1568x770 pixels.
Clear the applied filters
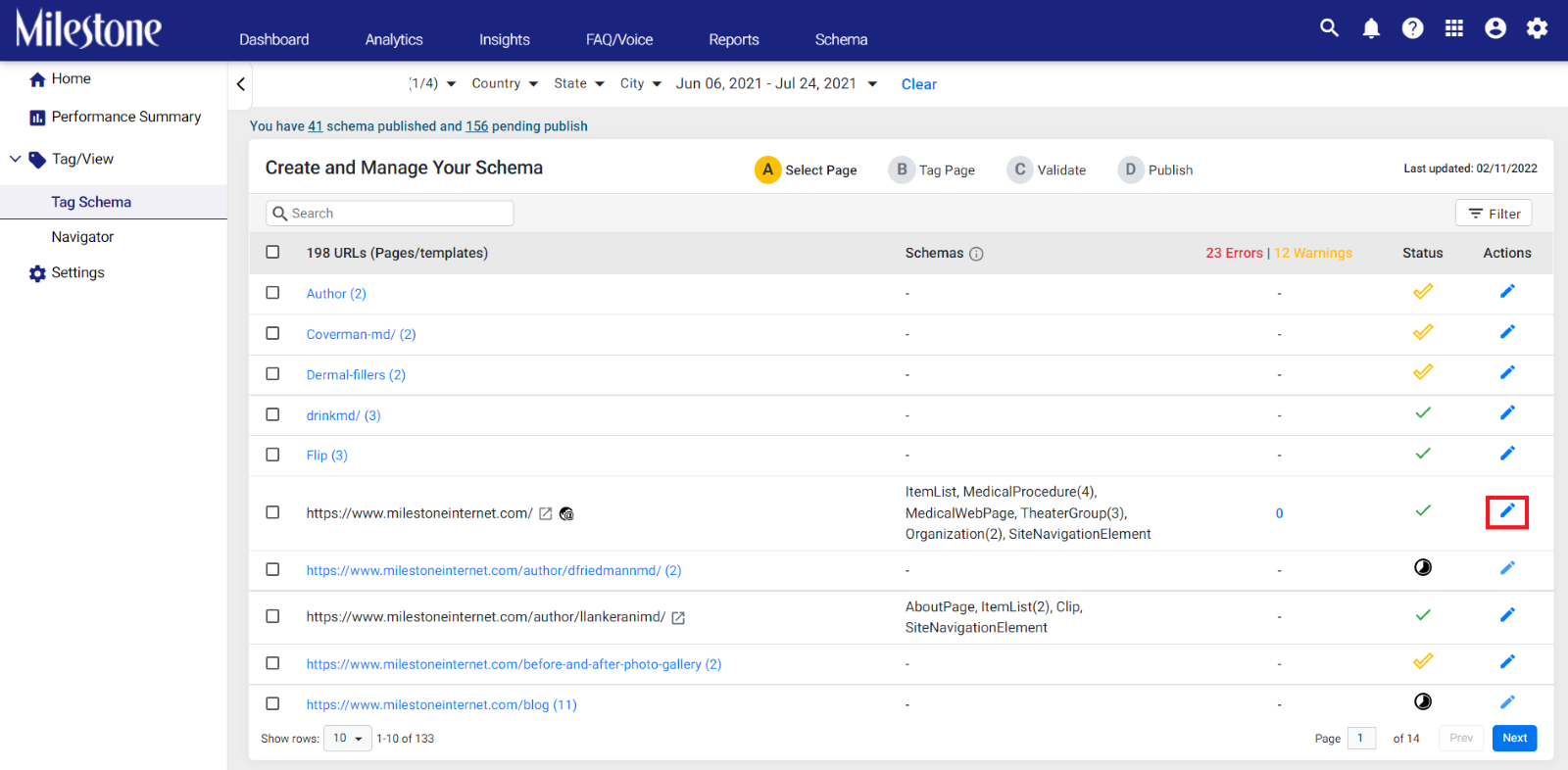[919, 84]
